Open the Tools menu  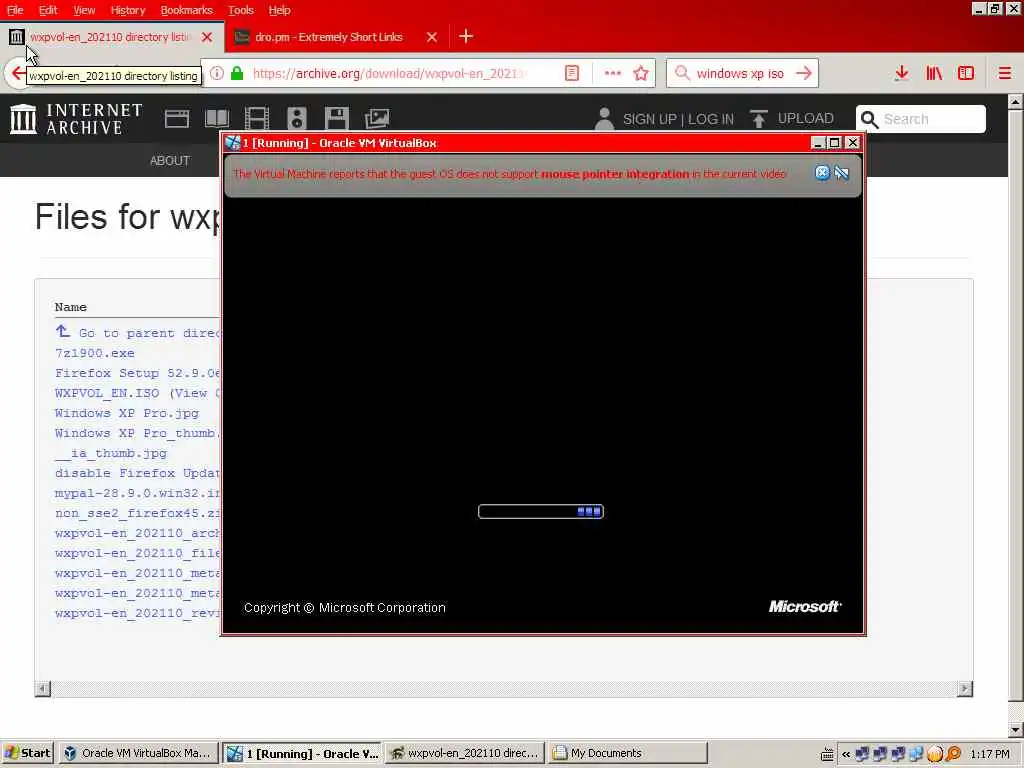(x=240, y=10)
